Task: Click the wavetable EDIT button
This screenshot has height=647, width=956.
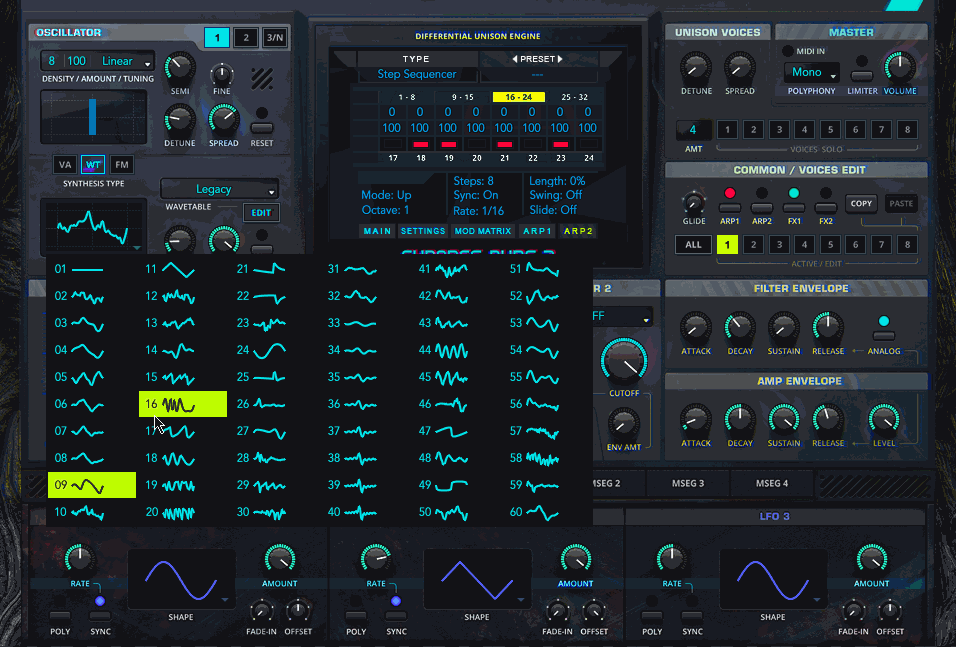Action: (x=261, y=213)
